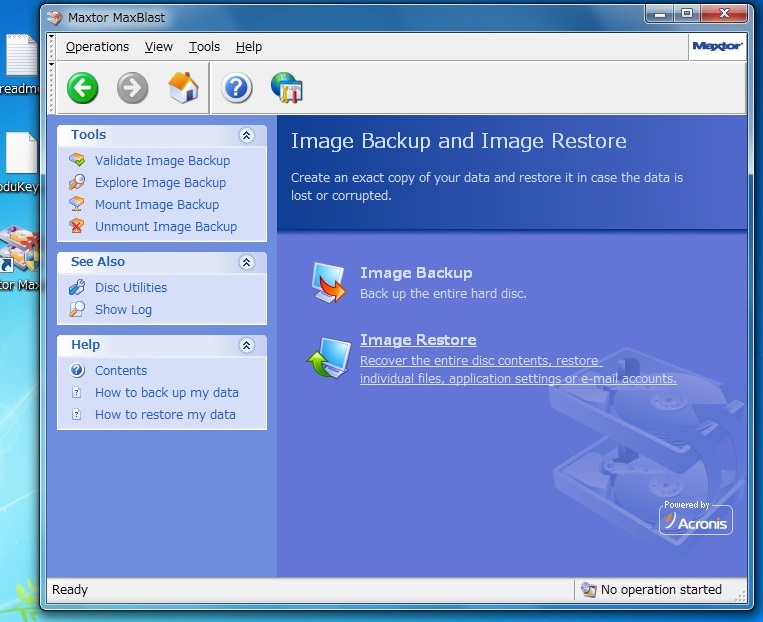Choose Mount Image Backup in Tools
This screenshot has height=622, width=763.
pyautogui.click(x=156, y=205)
